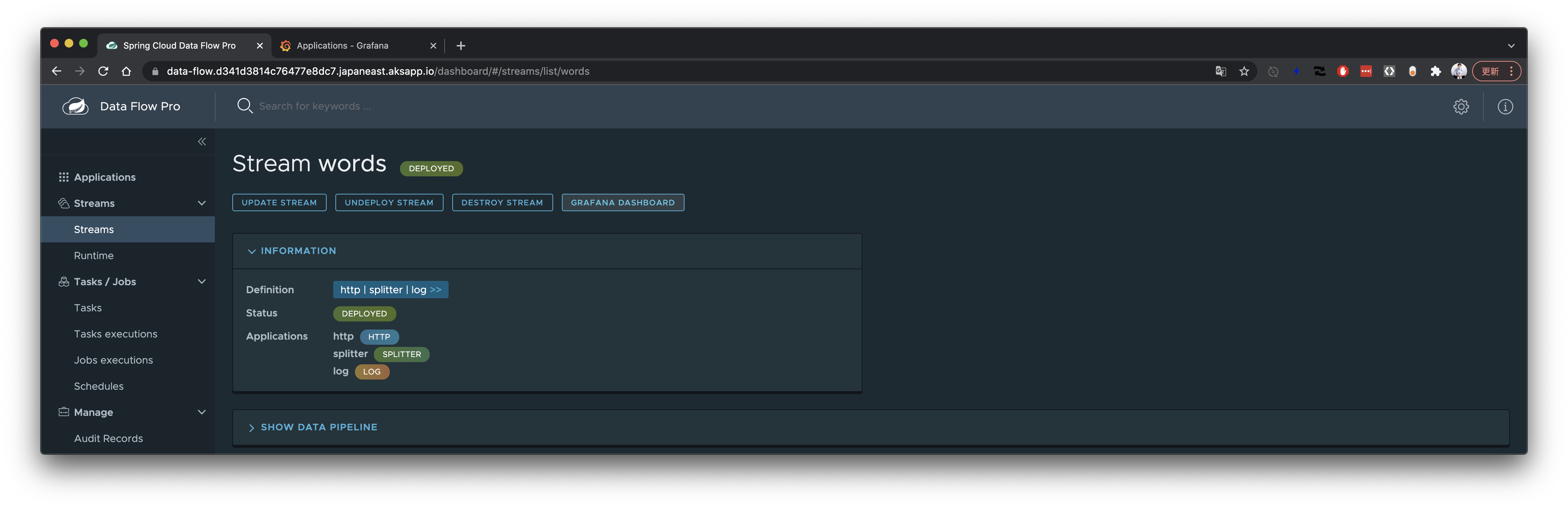Click the search magnifier icon

click(x=245, y=106)
